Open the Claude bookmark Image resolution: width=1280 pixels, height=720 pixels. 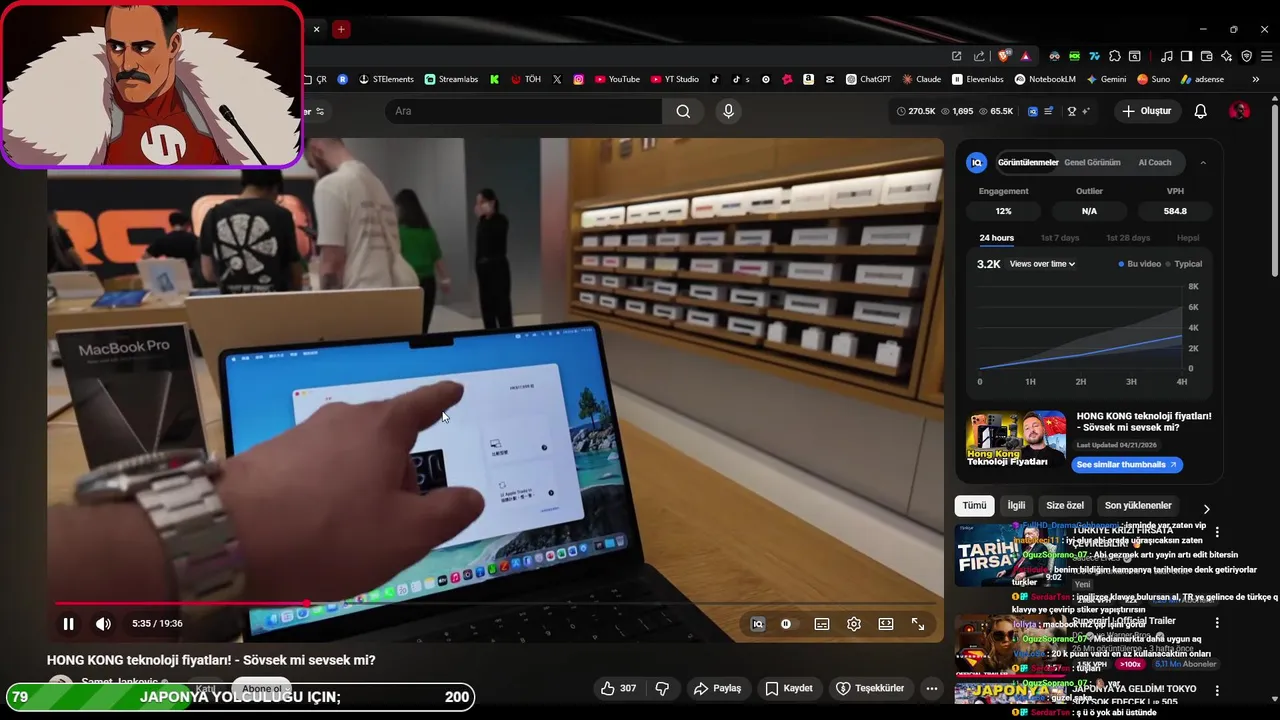point(922,79)
